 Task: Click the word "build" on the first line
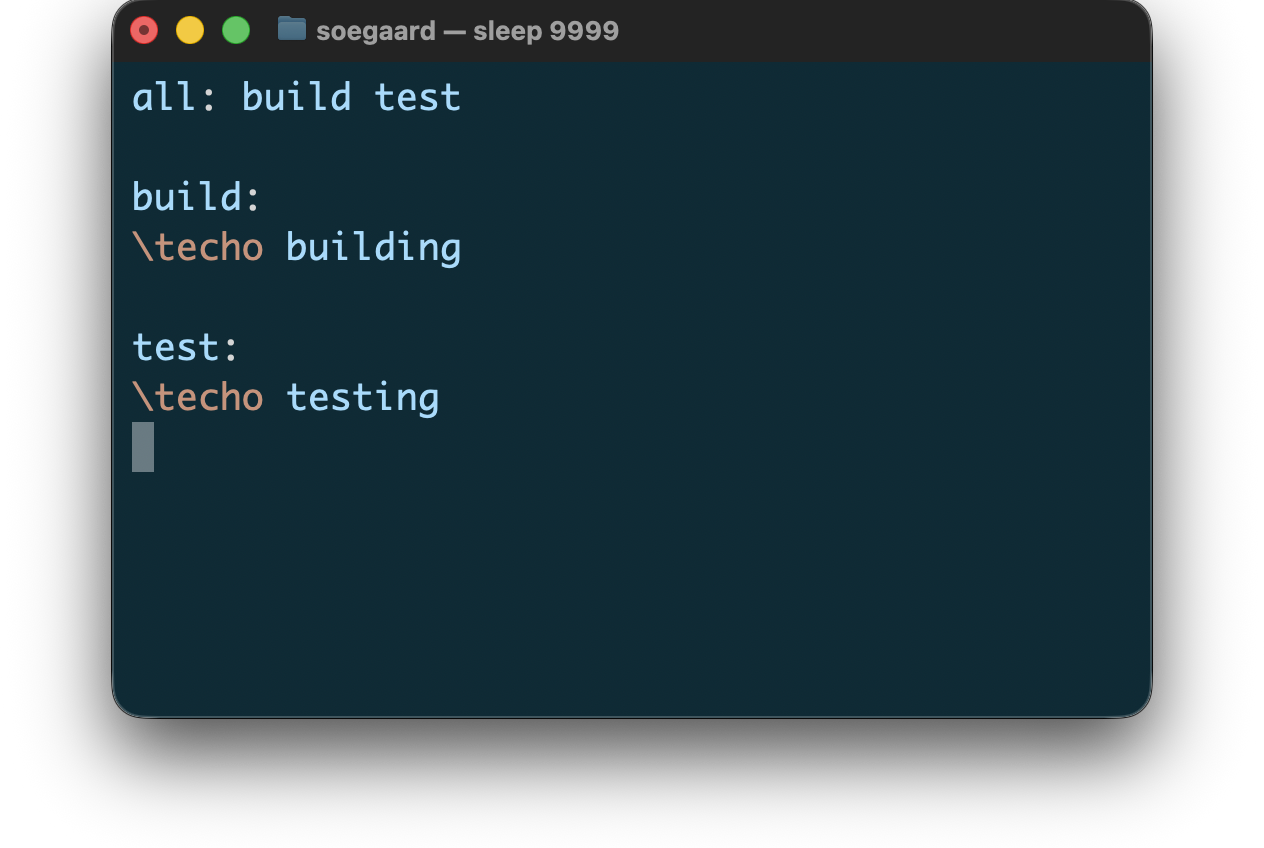[x=296, y=98]
